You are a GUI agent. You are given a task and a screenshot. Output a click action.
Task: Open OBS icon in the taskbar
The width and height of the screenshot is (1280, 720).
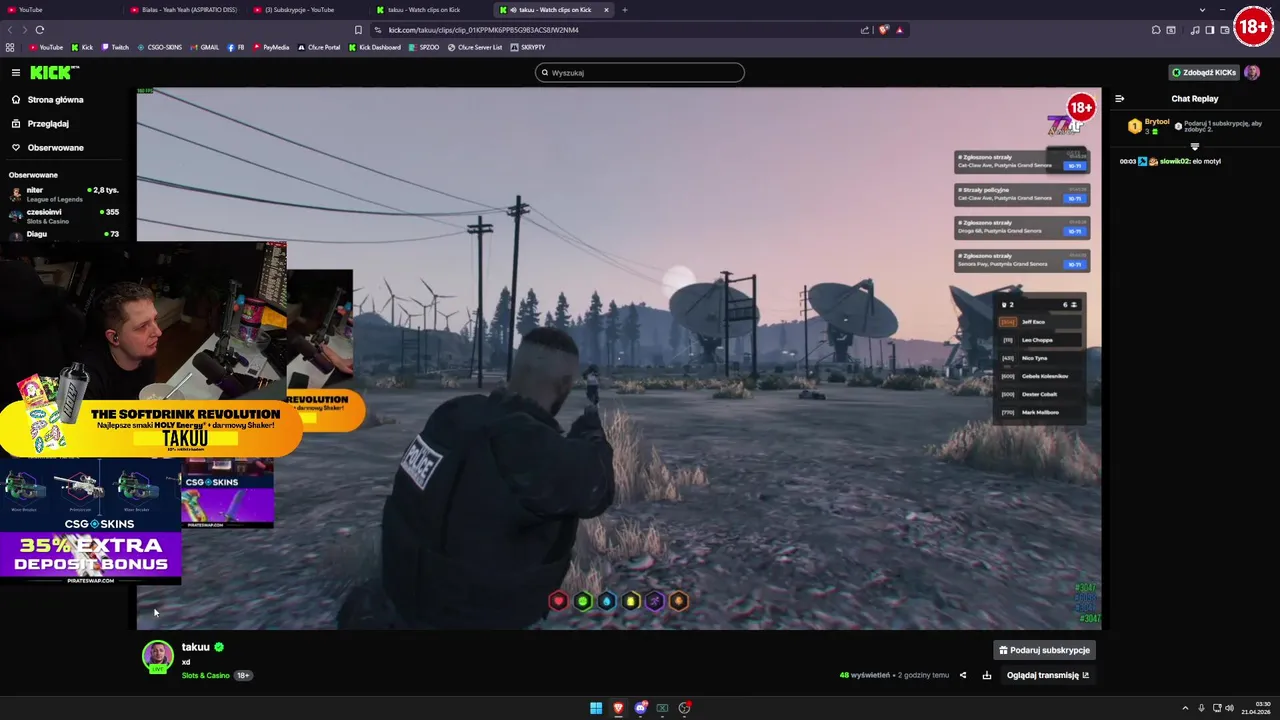684,708
